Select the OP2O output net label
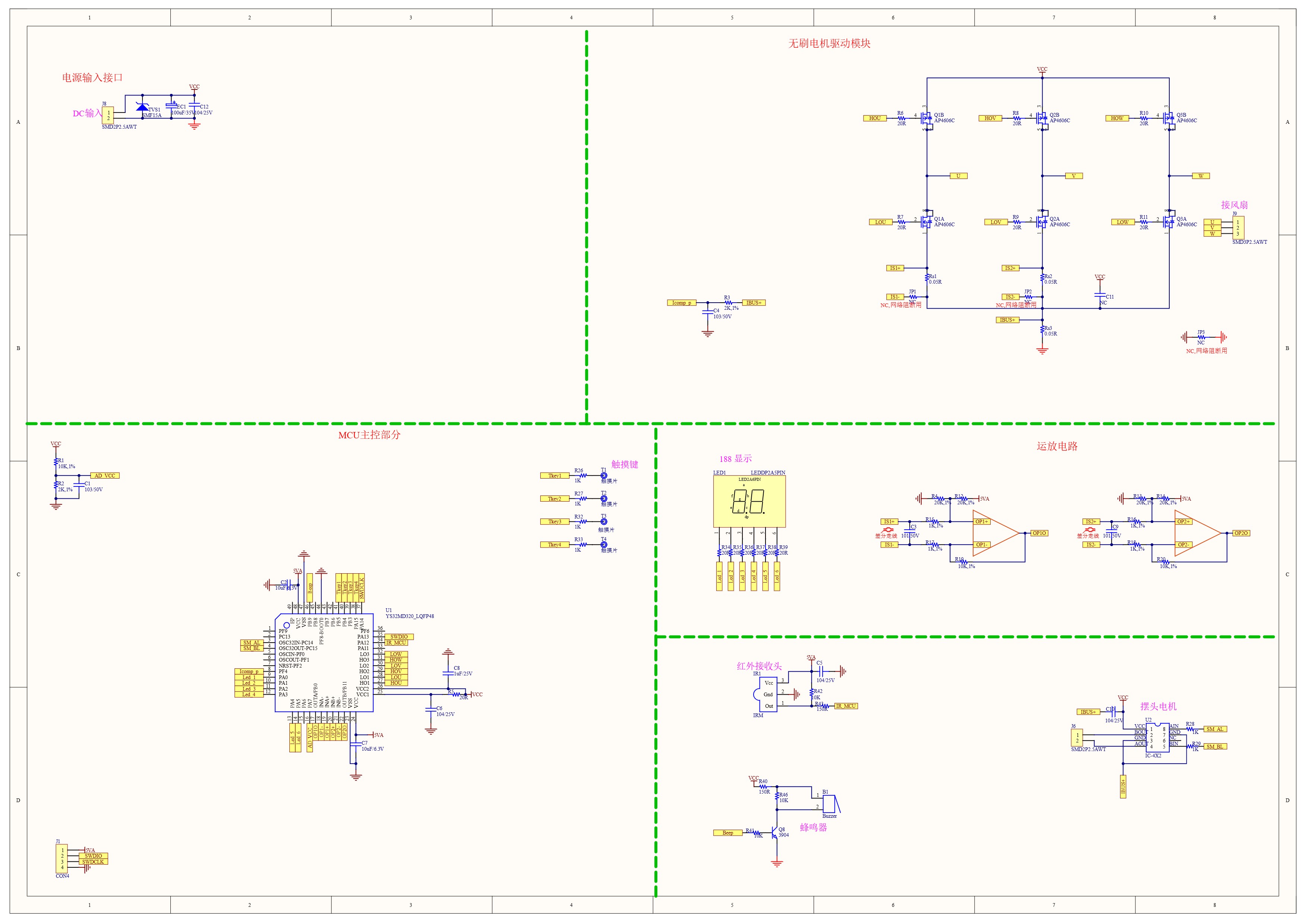This screenshot has height=924, width=1308. click(x=1241, y=533)
